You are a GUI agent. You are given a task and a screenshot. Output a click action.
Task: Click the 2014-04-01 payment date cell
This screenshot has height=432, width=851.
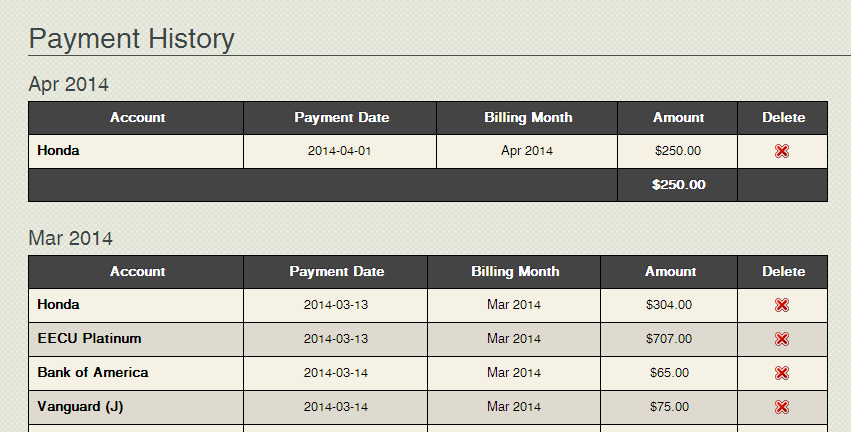[x=339, y=151]
